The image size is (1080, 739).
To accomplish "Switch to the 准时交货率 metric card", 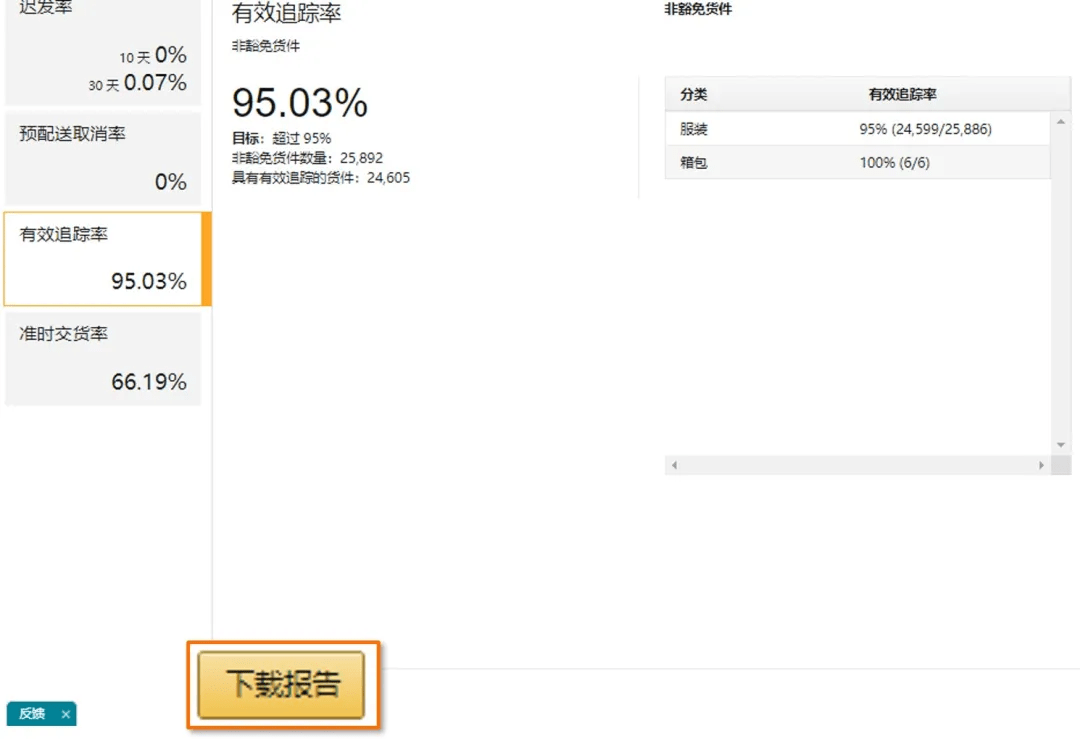I will [x=103, y=359].
